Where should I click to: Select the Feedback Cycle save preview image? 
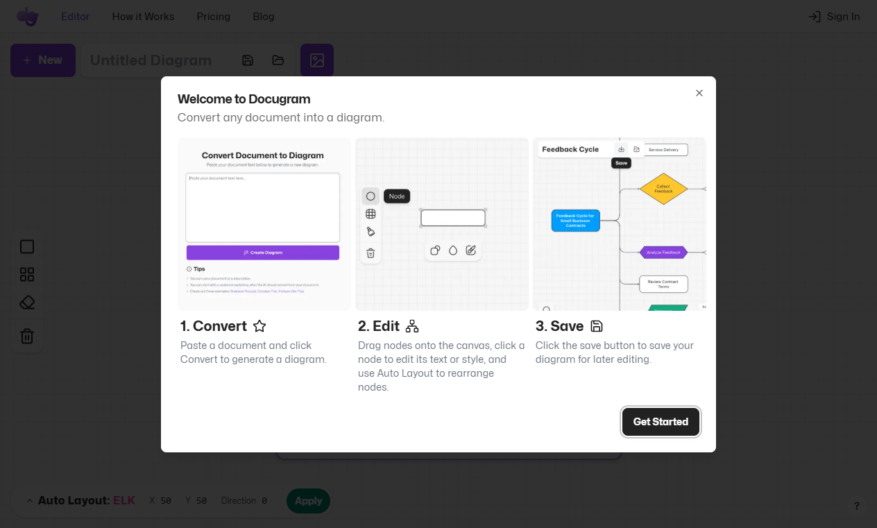click(x=620, y=224)
